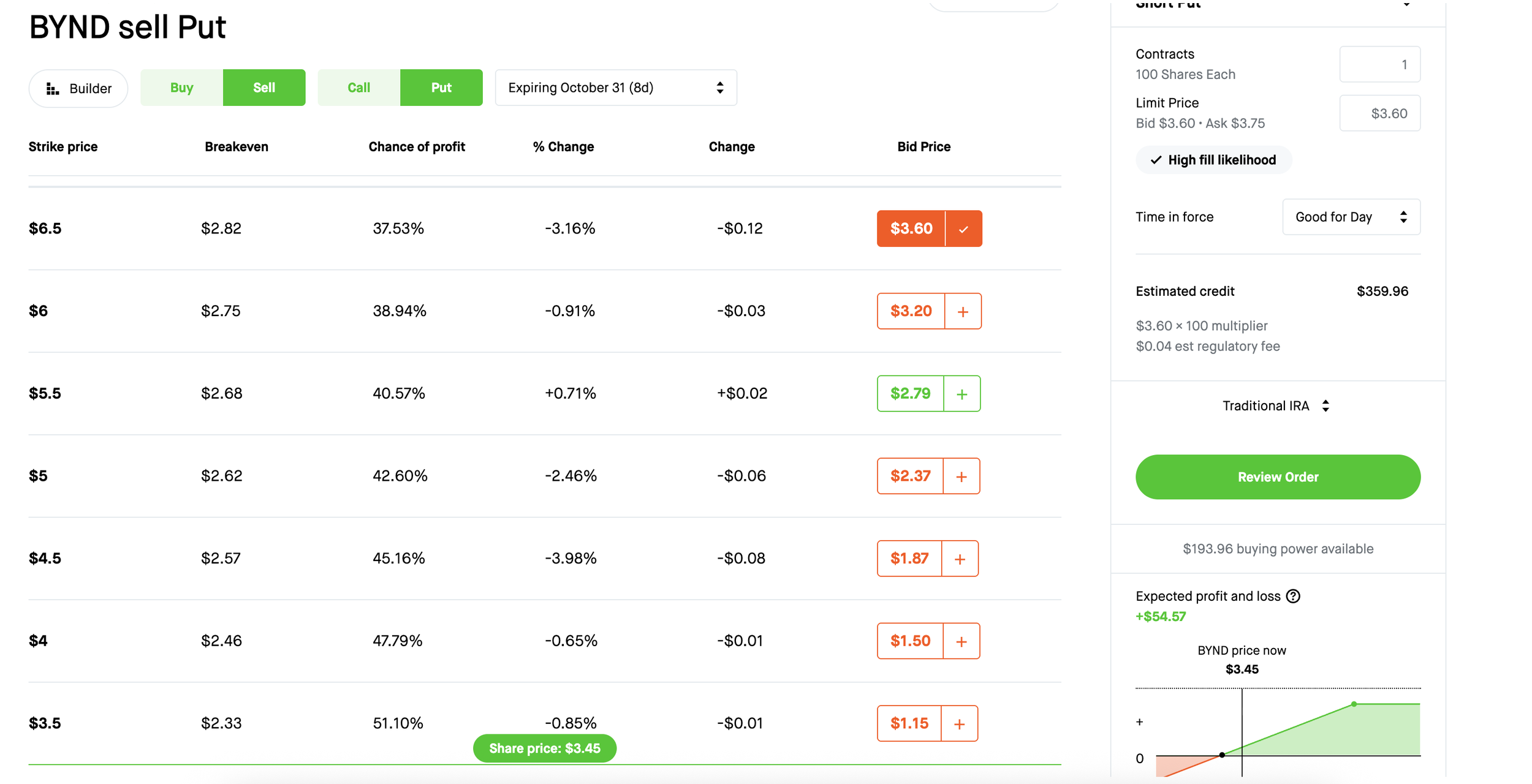Add the $5 strike put with plus icon
1532x784 pixels.
click(x=961, y=476)
